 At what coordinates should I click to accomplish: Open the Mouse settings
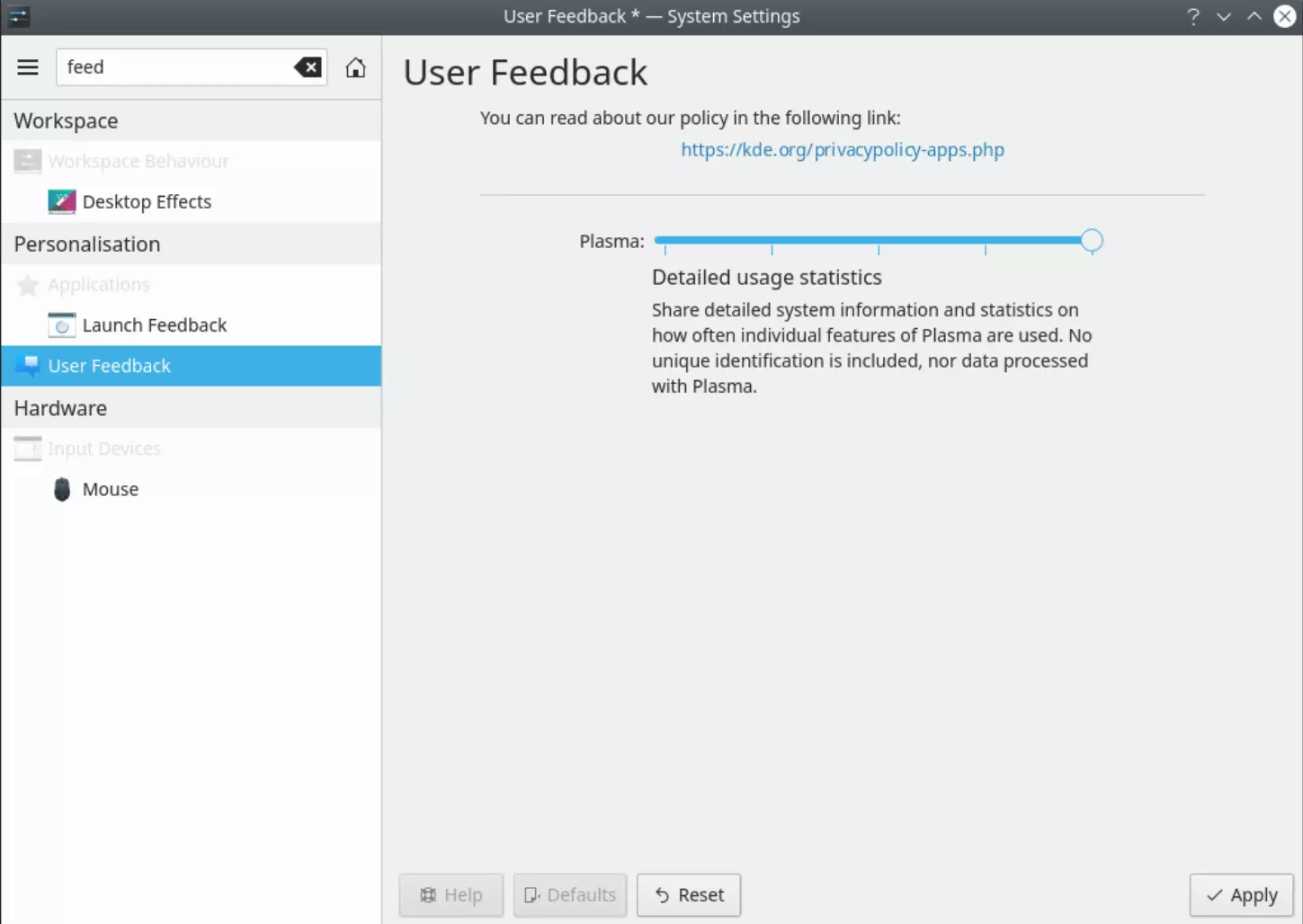coord(192,489)
